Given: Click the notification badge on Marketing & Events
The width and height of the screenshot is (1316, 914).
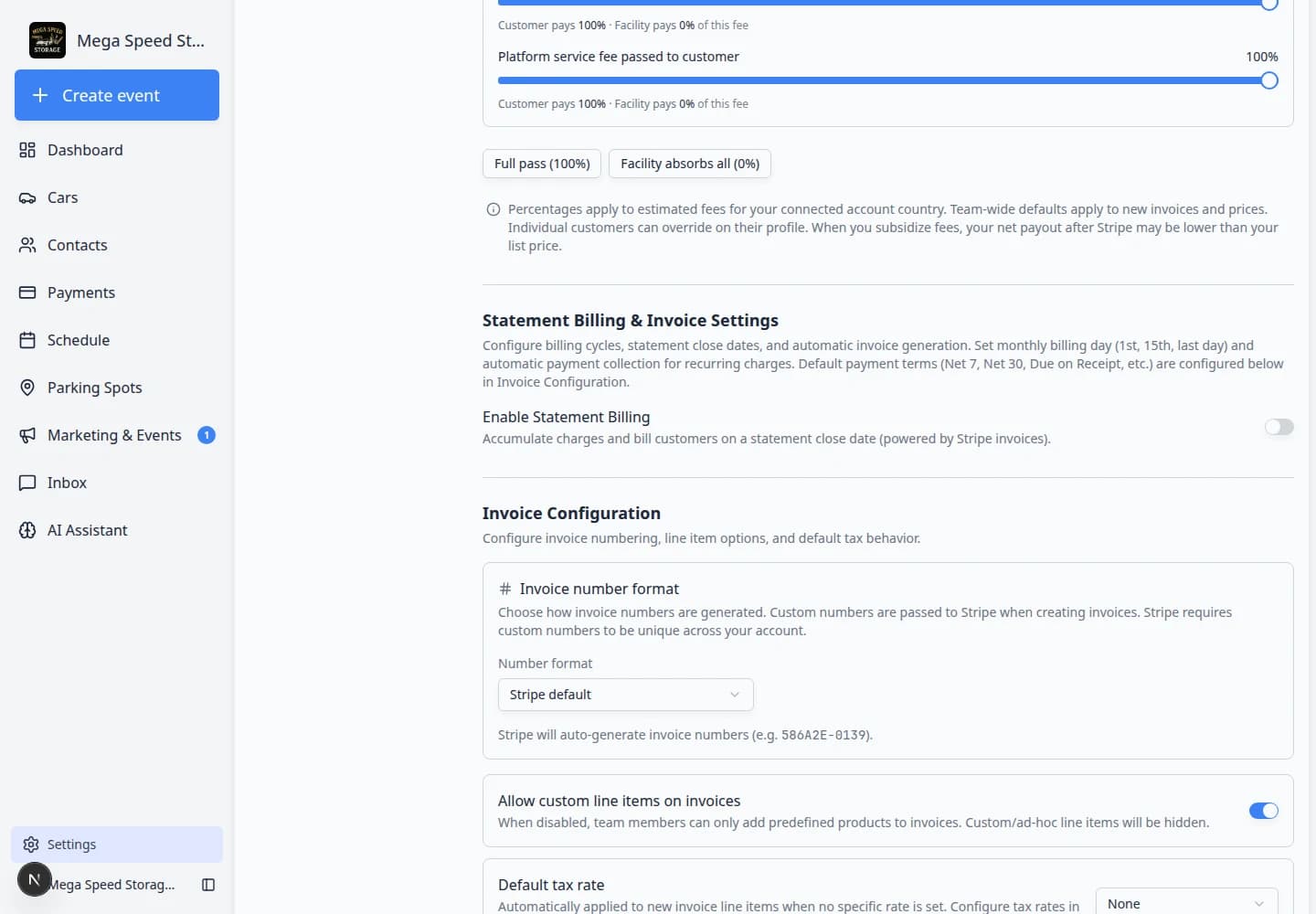Looking at the screenshot, I should coord(207,435).
